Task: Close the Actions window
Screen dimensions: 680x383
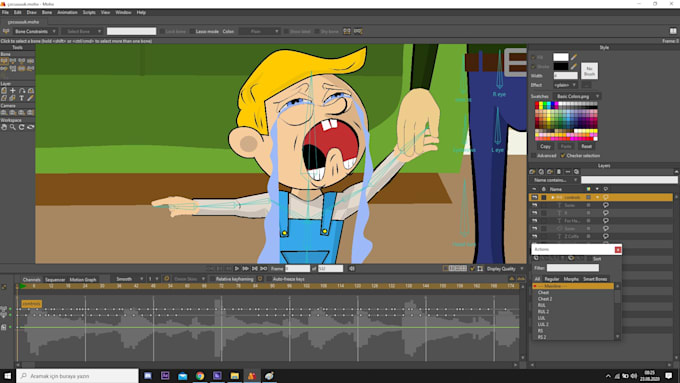Action: (618, 249)
